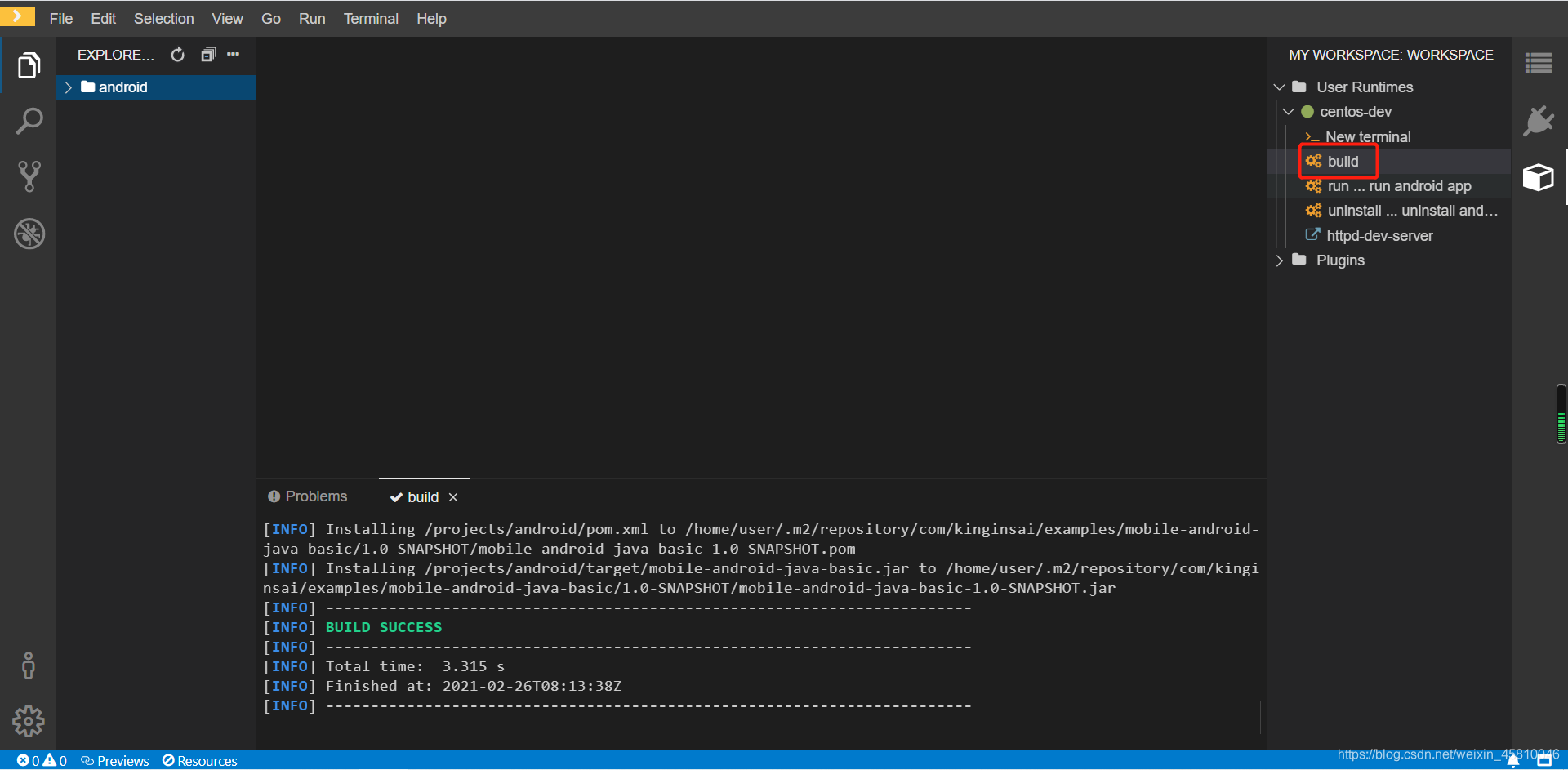The height and width of the screenshot is (770, 1568).
Task: Click the errors count in status bar
Action: point(29,760)
